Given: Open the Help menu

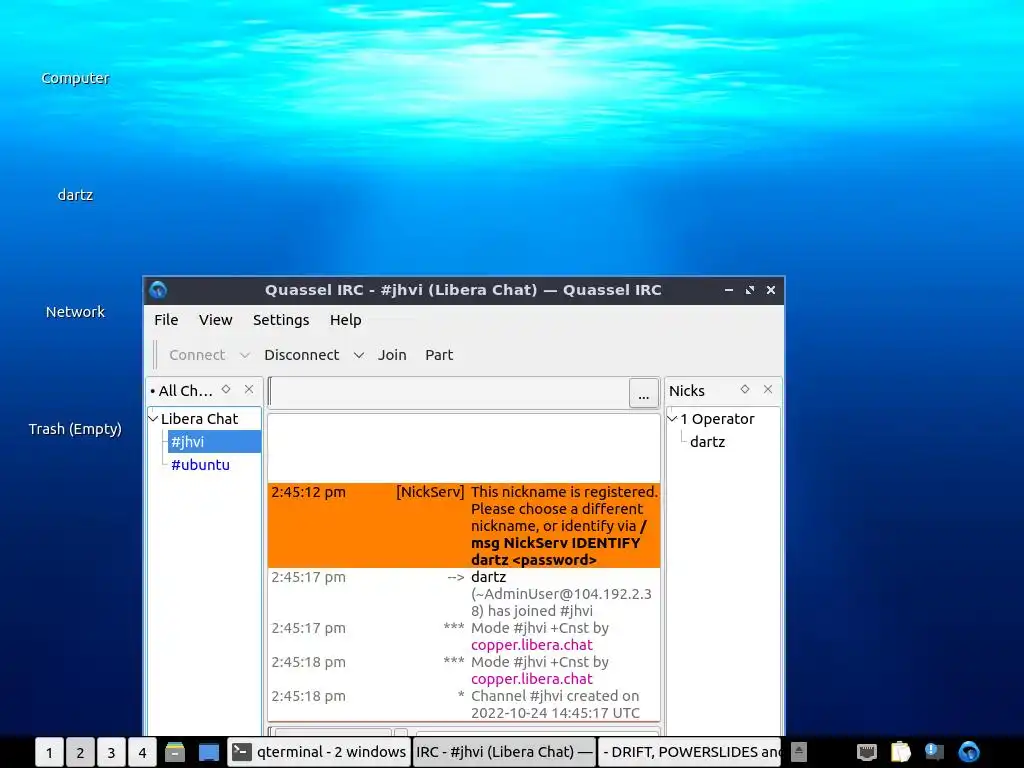Looking at the screenshot, I should pos(345,320).
